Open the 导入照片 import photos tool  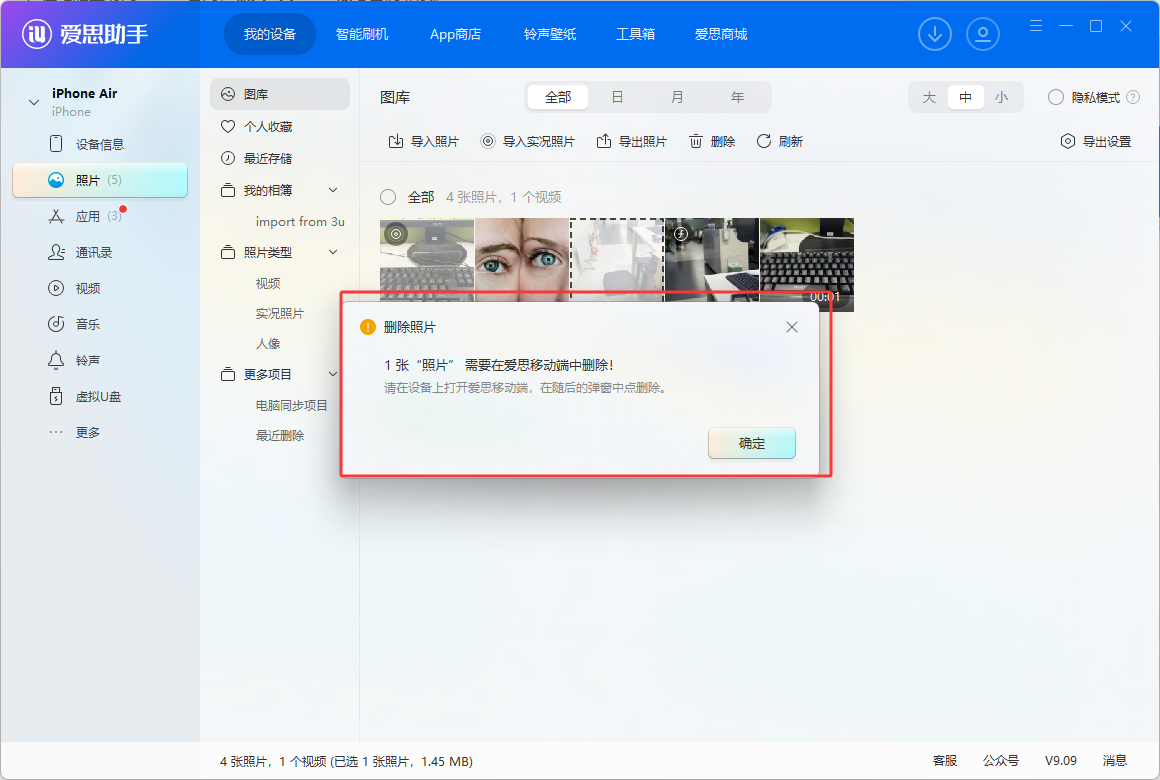420,140
